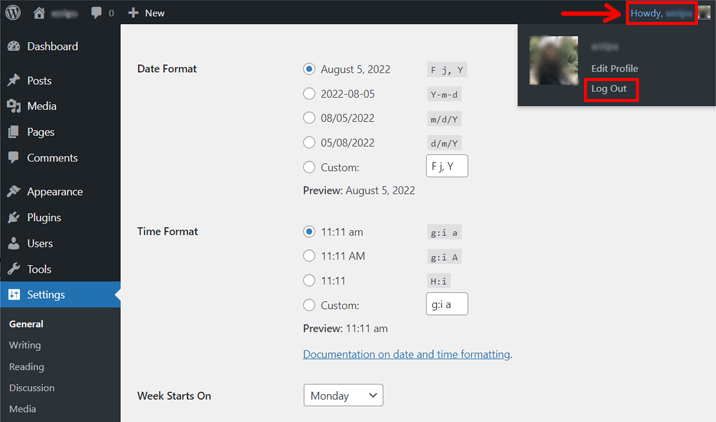Click the Y-m-d format code

444,95
